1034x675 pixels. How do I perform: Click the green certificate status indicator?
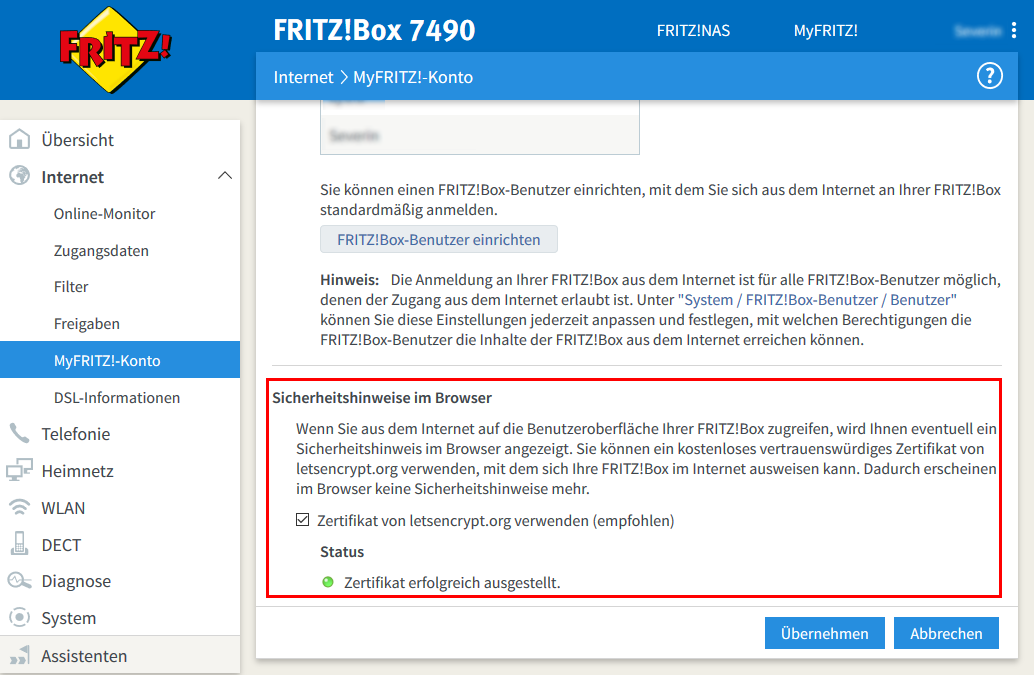click(328, 582)
